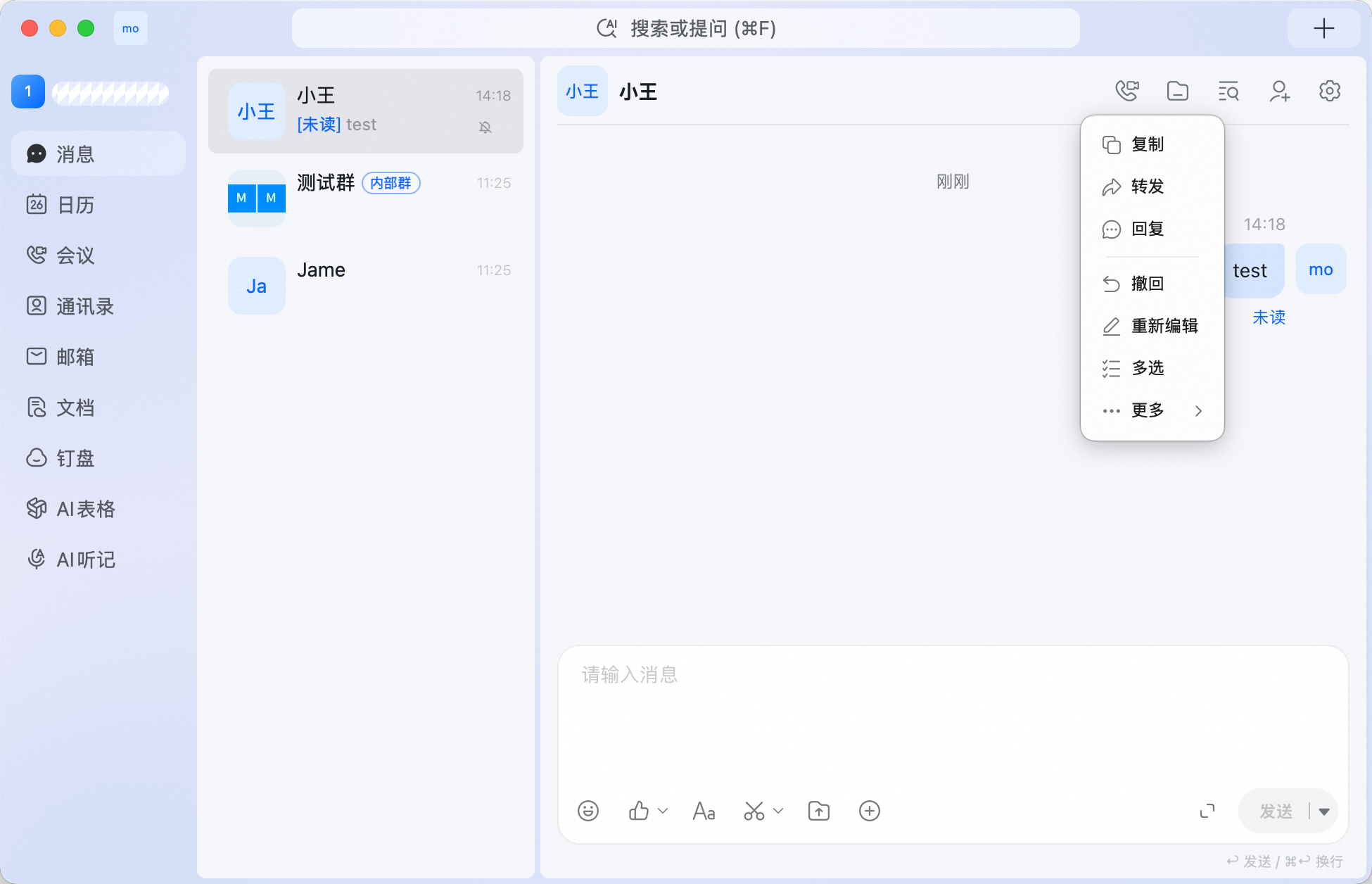Click the organization badge numbered 1
The height and width of the screenshot is (884, 1372).
click(28, 91)
